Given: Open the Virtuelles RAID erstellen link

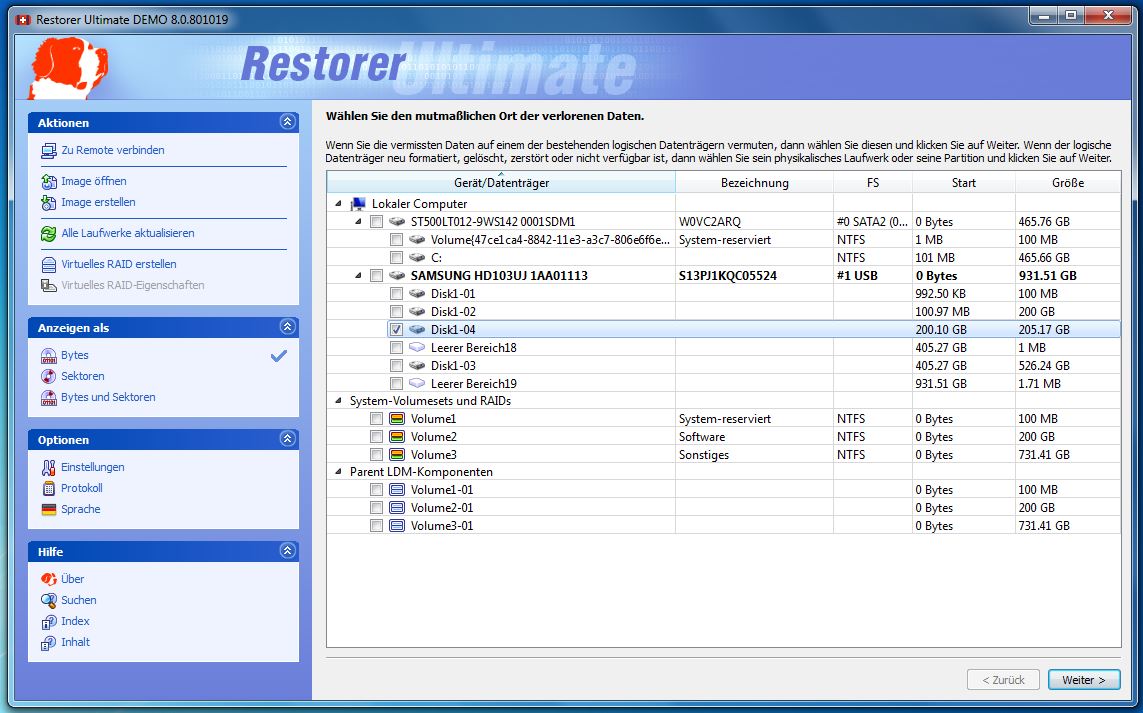Looking at the screenshot, I should click(119, 264).
